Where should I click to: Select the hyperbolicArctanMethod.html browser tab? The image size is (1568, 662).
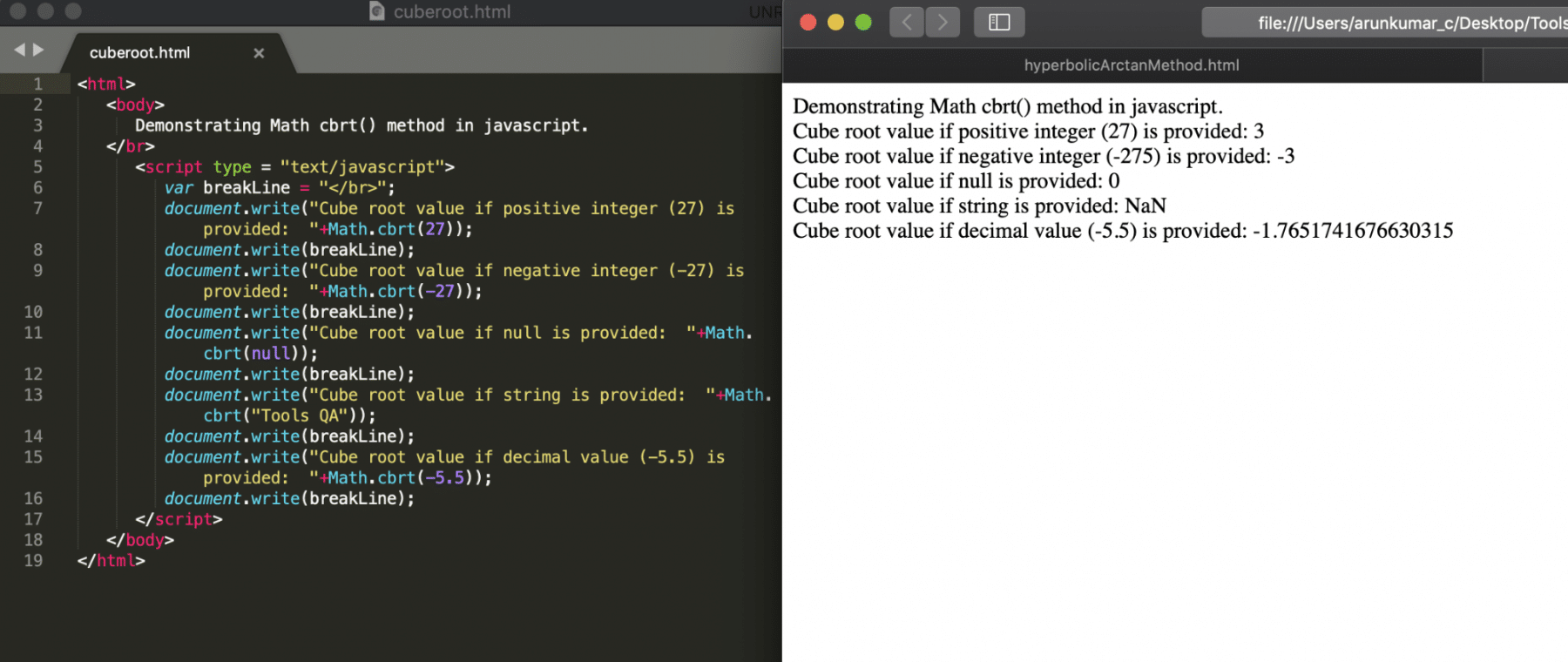[1132, 65]
